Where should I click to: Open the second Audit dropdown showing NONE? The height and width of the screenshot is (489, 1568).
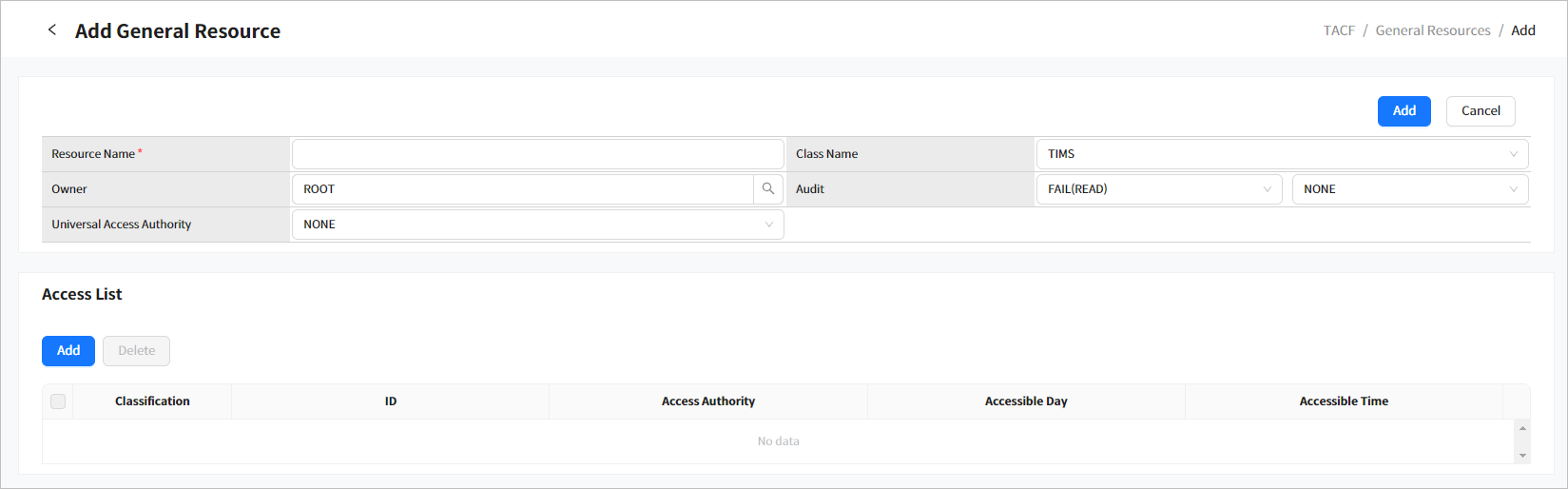tap(1409, 189)
